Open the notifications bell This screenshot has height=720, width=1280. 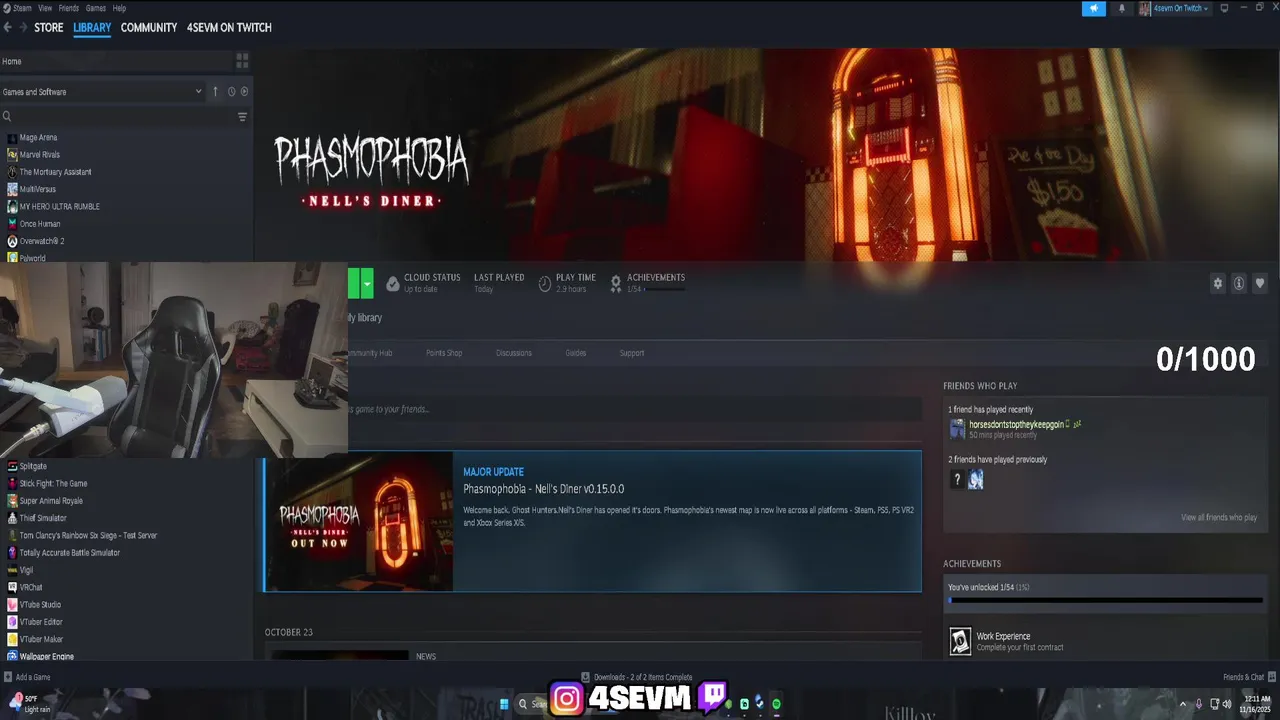[x=1121, y=8]
